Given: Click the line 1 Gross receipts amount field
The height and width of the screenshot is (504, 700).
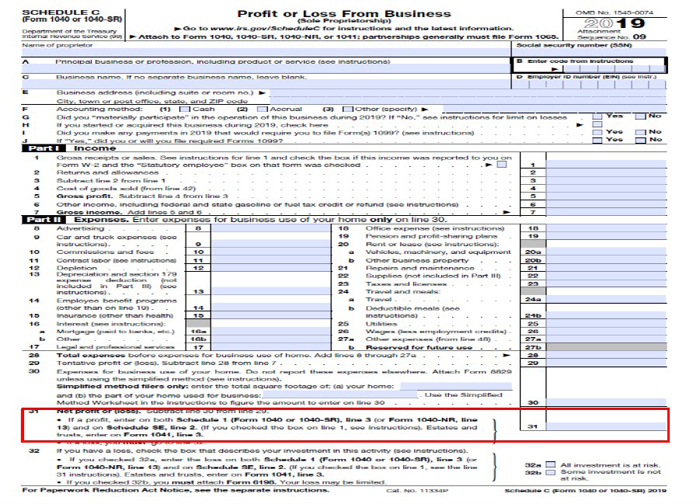Looking at the screenshot, I should pyautogui.click(x=607, y=164).
